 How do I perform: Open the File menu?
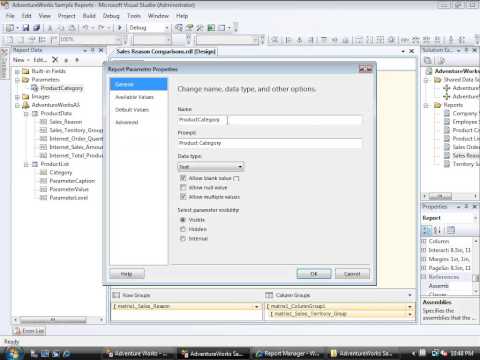[10, 16]
